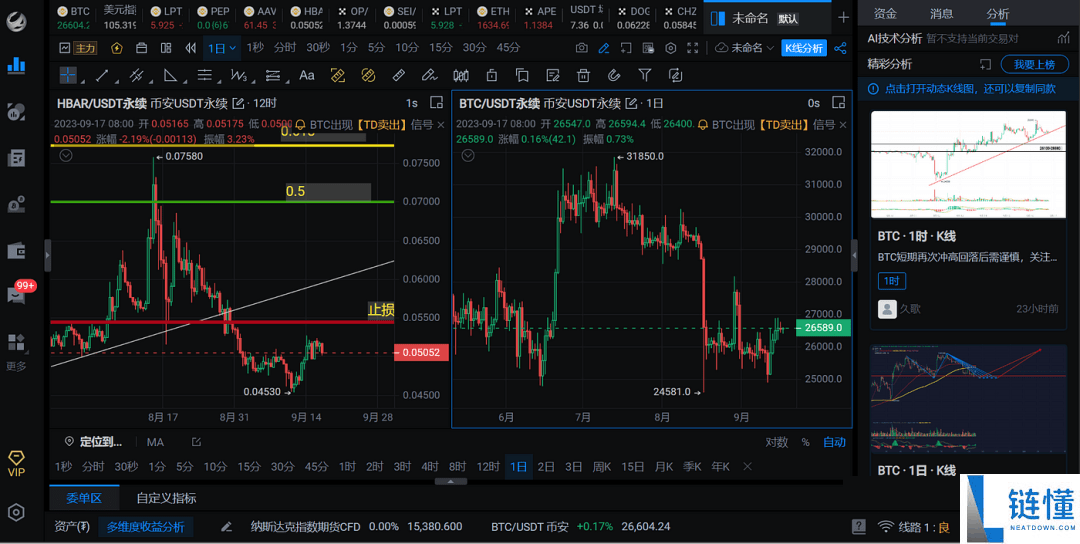Select the 周K period in bottom bar

(x=602, y=466)
